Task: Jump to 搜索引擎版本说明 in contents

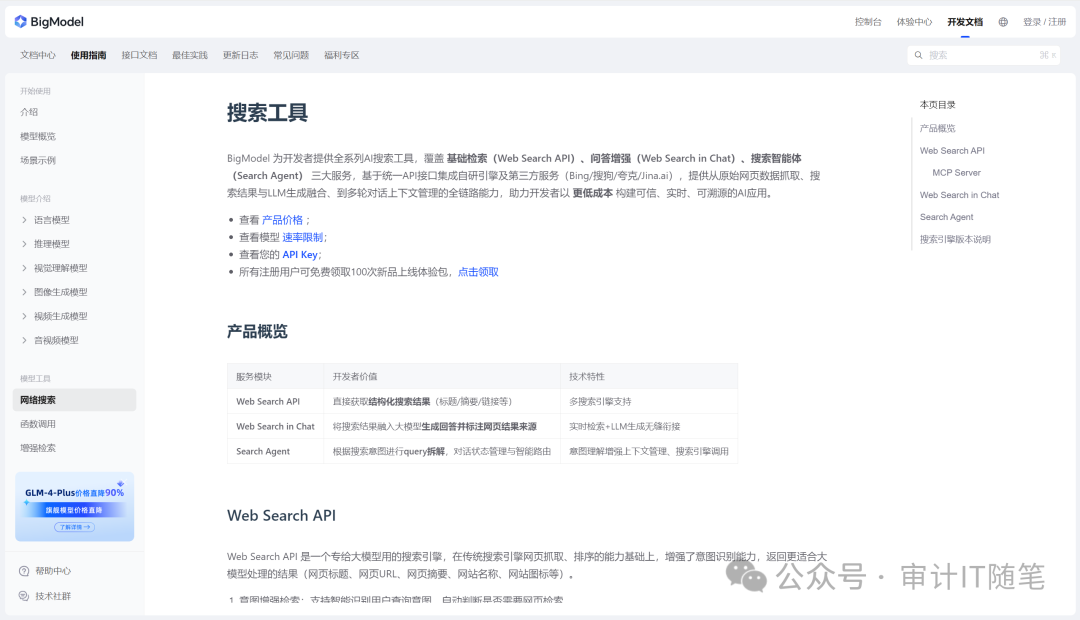Action: point(955,240)
